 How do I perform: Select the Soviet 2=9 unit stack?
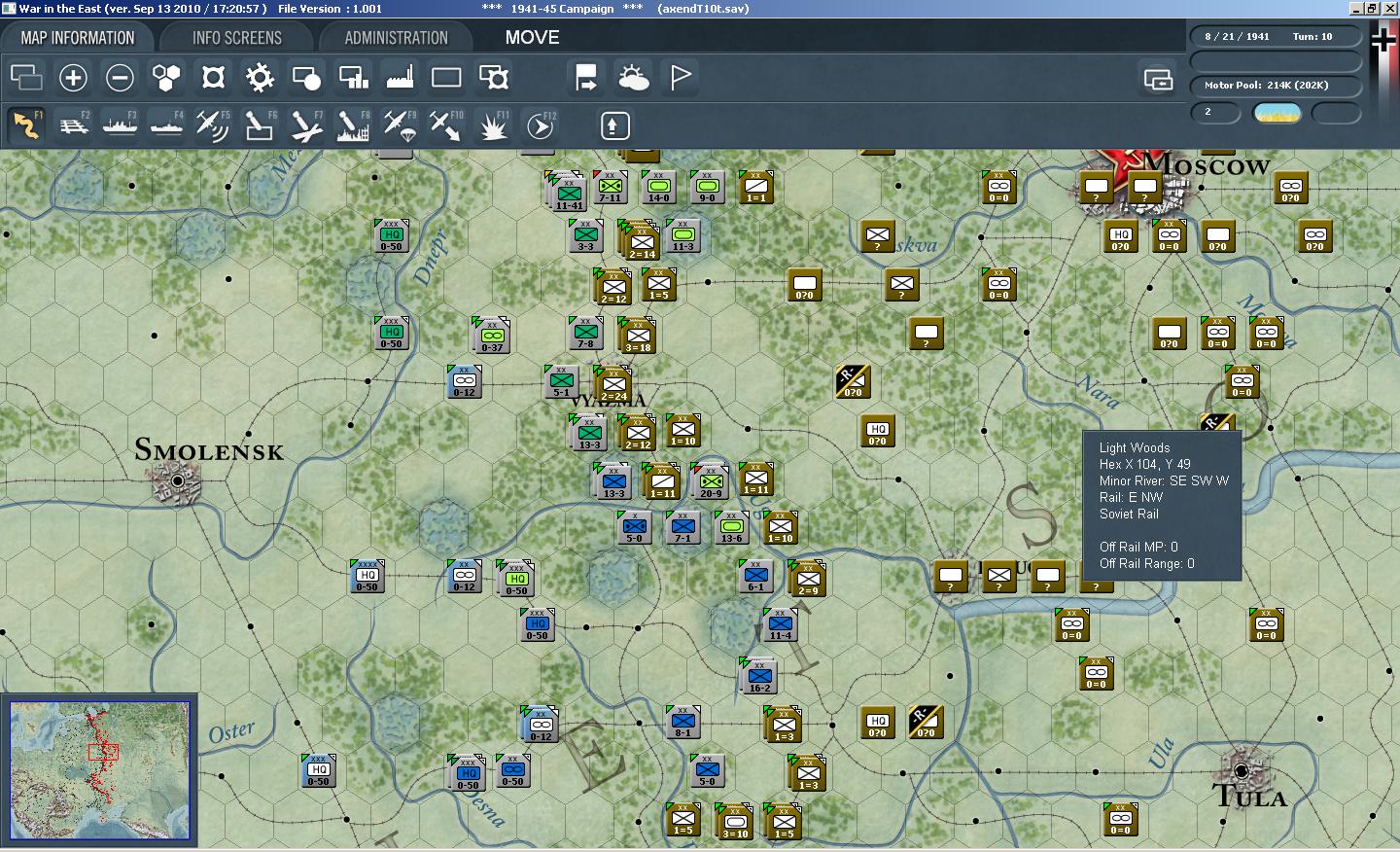pos(808,579)
